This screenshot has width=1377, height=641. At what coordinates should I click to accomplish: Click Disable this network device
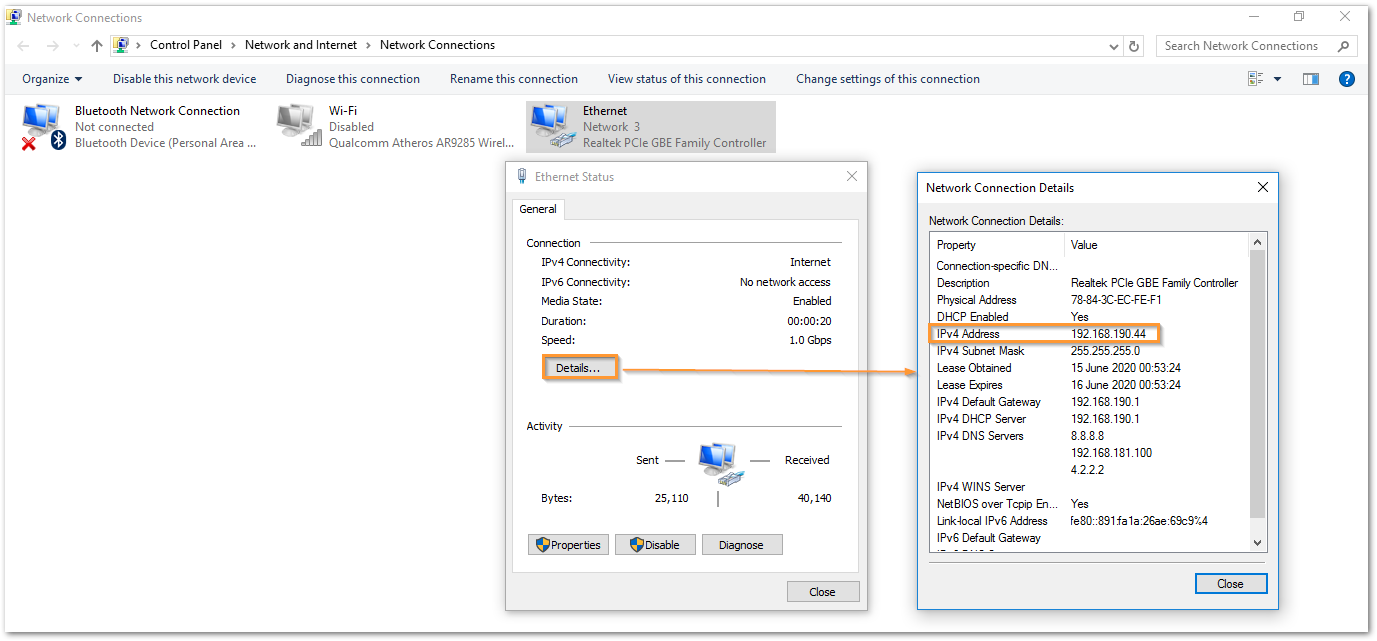click(x=184, y=79)
